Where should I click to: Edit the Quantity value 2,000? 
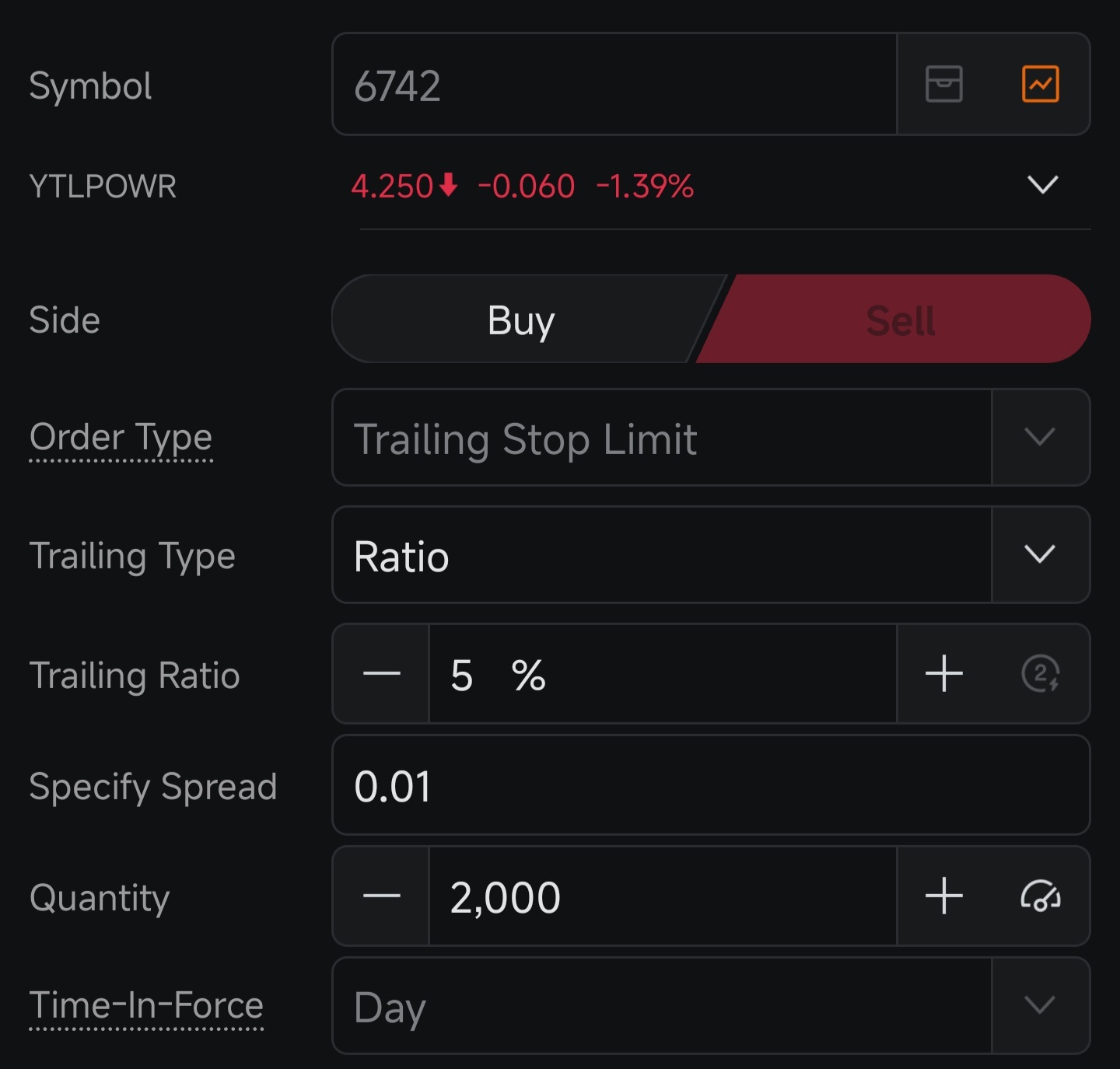coord(663,896)
